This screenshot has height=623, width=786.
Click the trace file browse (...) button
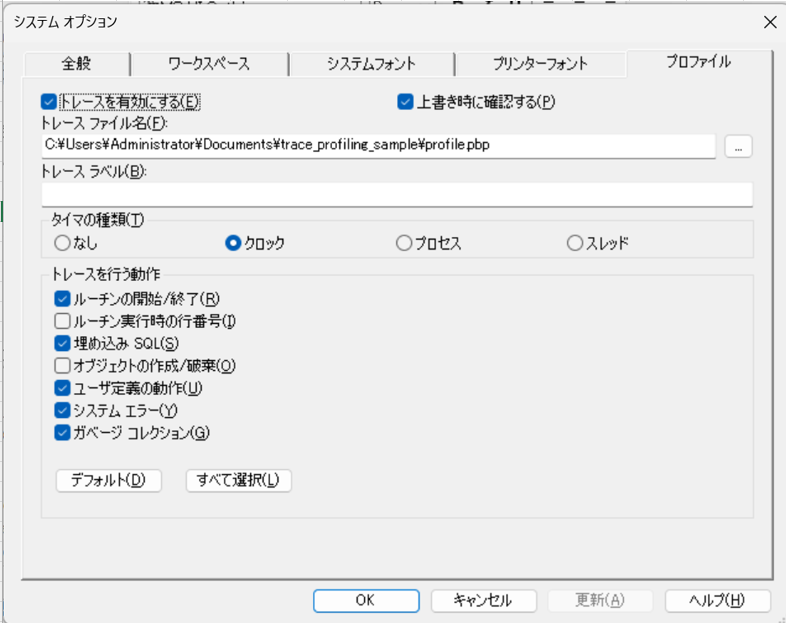point(738,146)
